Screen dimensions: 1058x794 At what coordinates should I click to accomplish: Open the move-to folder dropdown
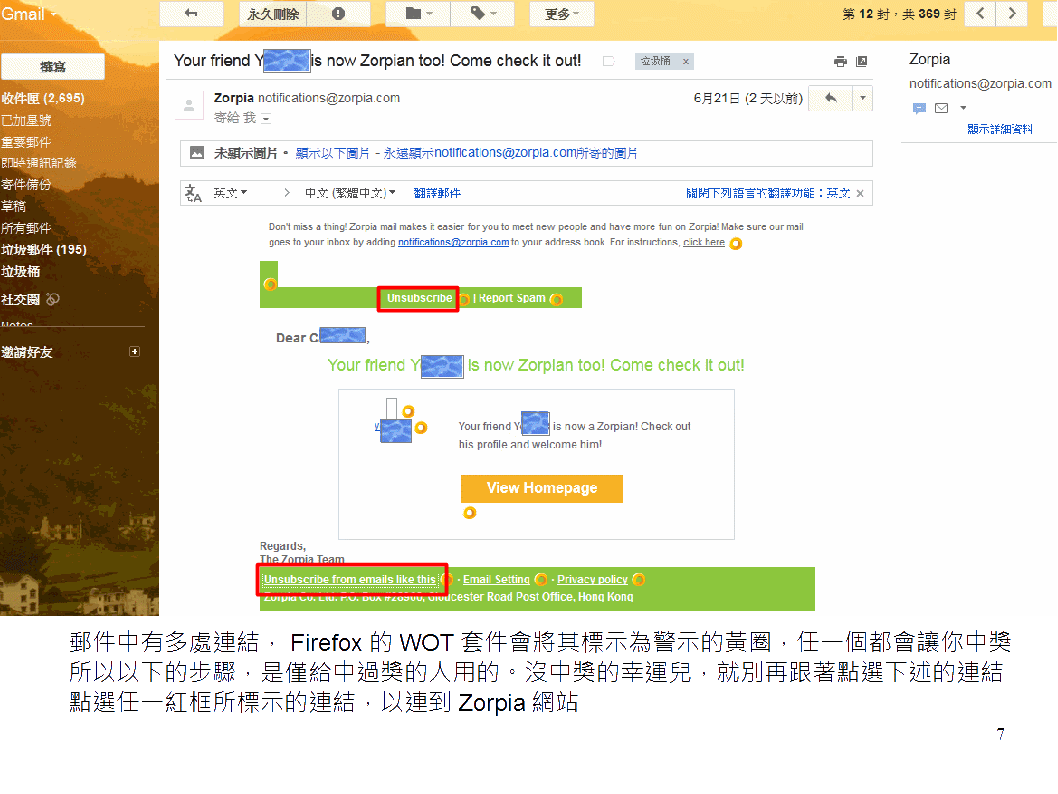(x=418, y=13)
